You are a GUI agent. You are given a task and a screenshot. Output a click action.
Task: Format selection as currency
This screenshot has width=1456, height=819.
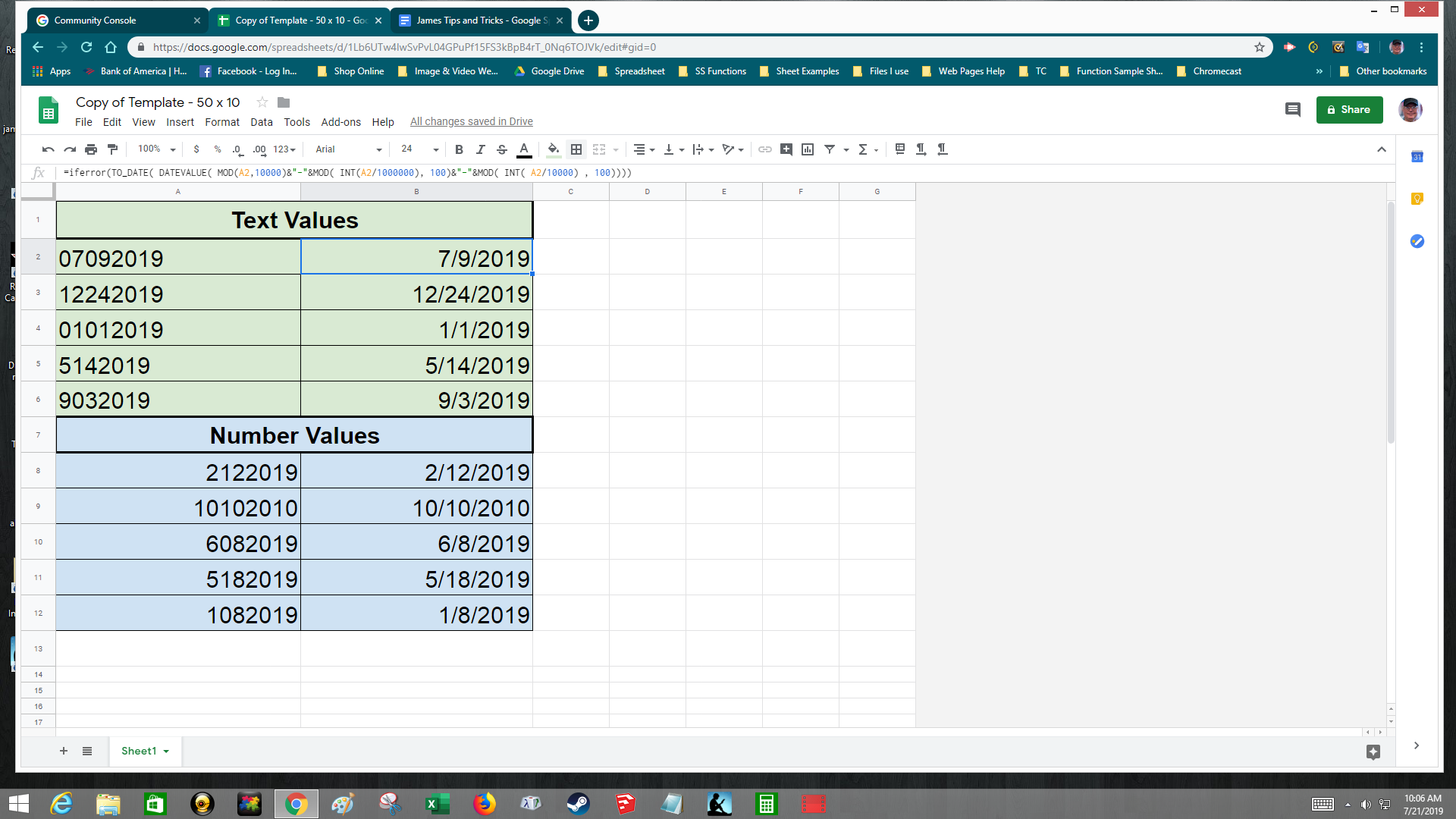196,149
